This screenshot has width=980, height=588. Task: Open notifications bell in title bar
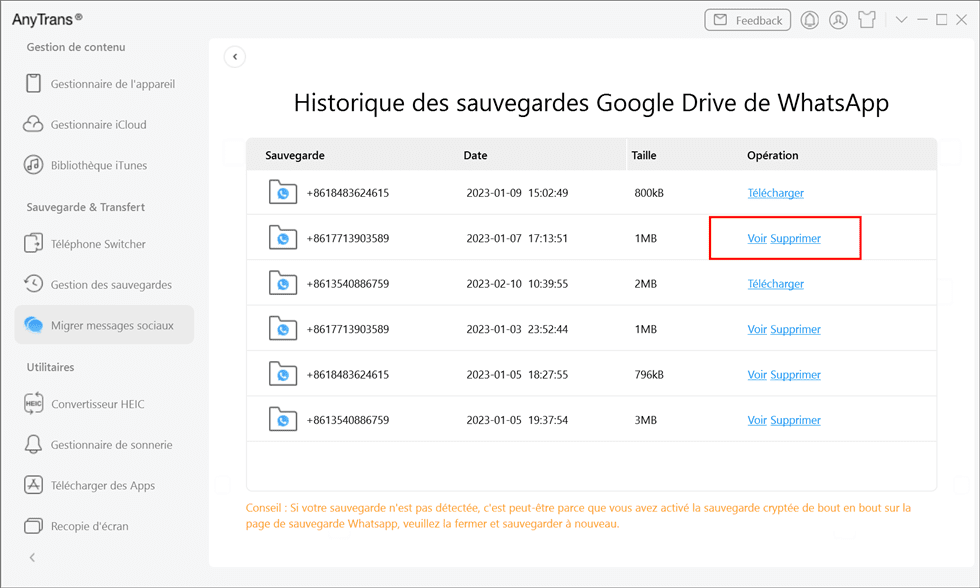(809, 20)
